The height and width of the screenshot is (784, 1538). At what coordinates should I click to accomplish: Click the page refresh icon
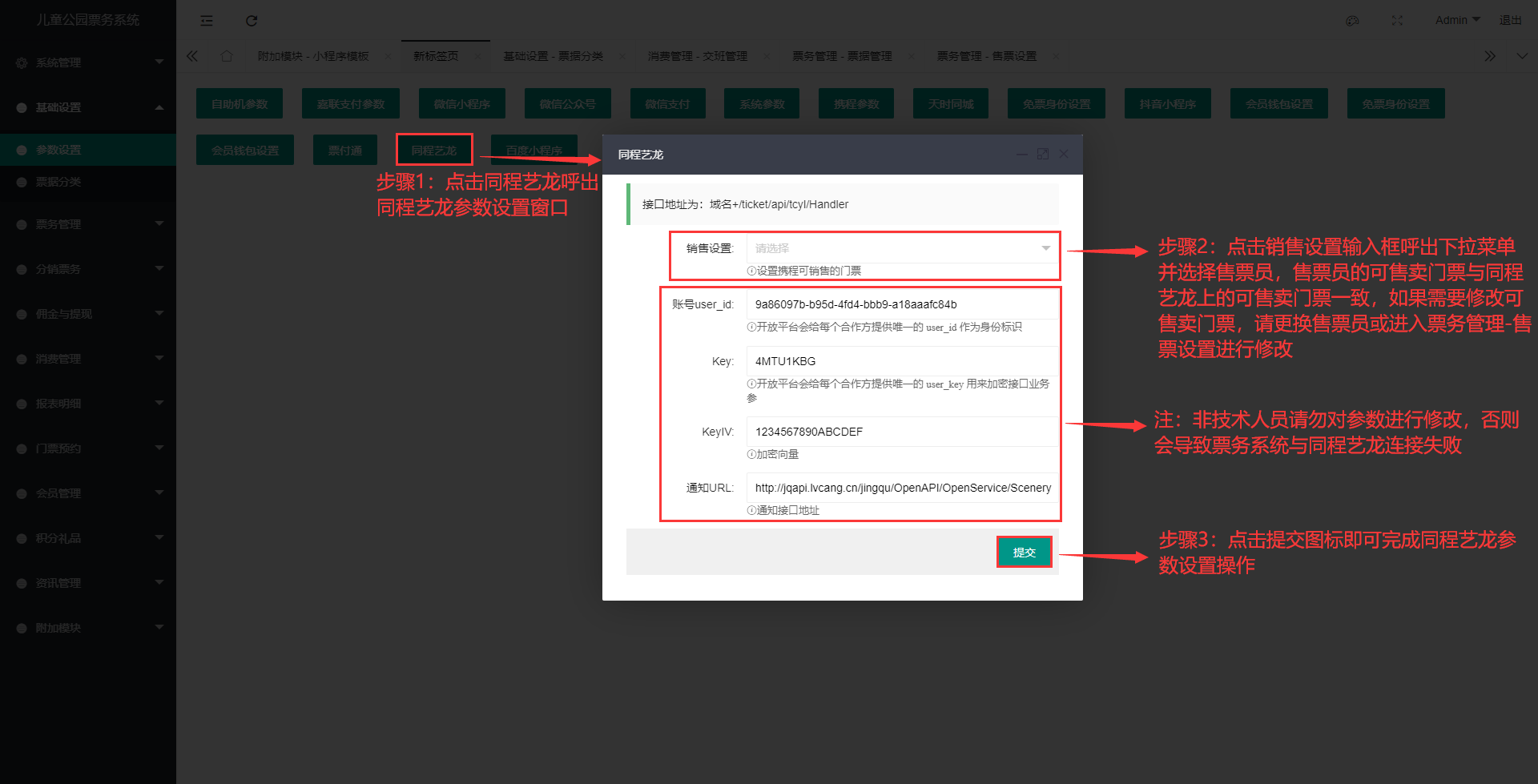point(252,21)
